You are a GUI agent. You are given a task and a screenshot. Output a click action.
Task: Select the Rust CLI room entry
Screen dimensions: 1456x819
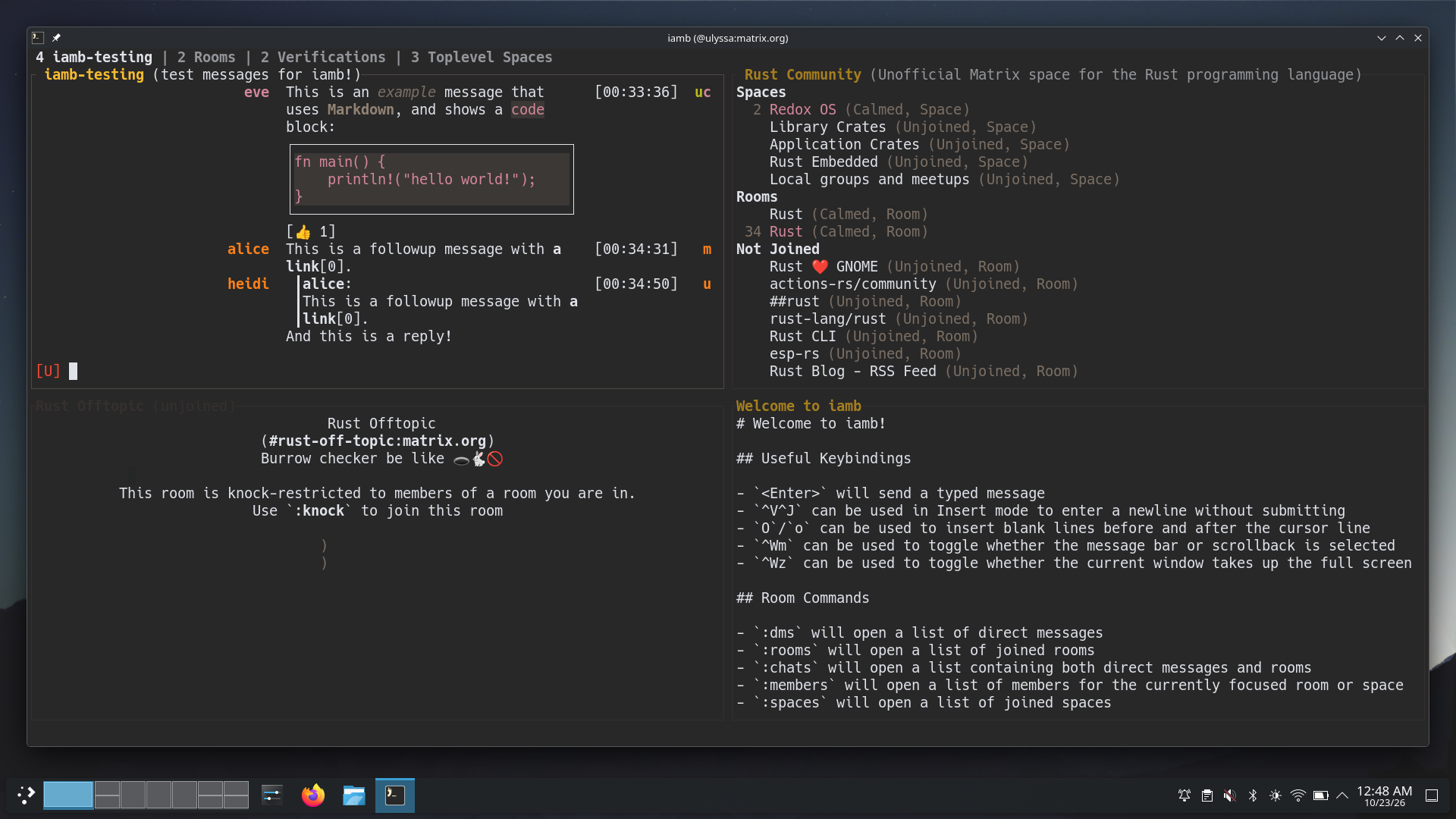click(803, 336)
